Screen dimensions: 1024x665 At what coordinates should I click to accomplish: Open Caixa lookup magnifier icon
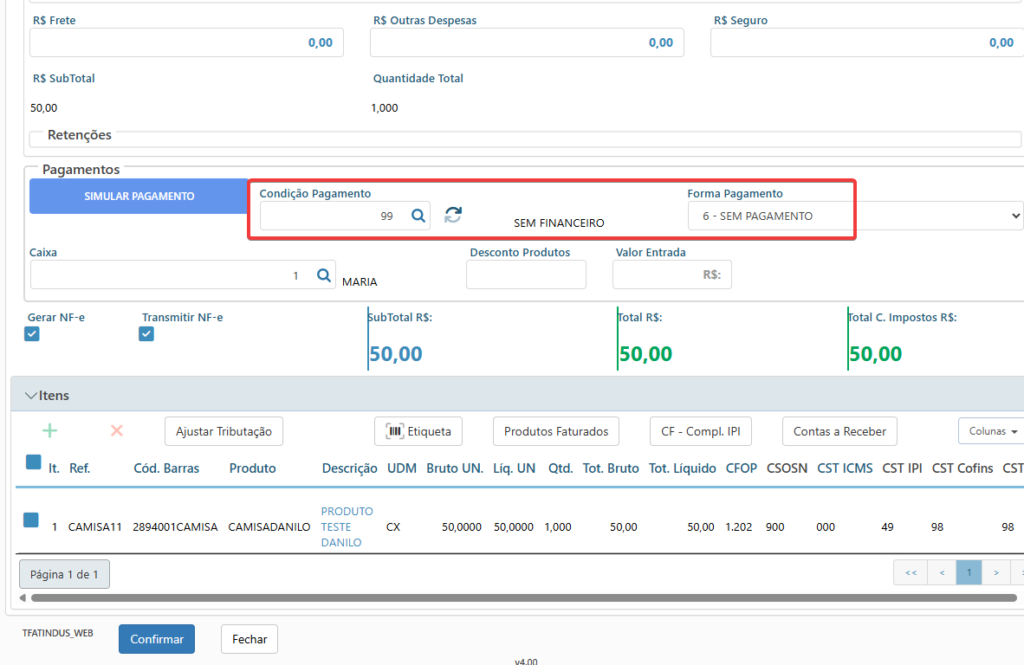coord(323,275)
